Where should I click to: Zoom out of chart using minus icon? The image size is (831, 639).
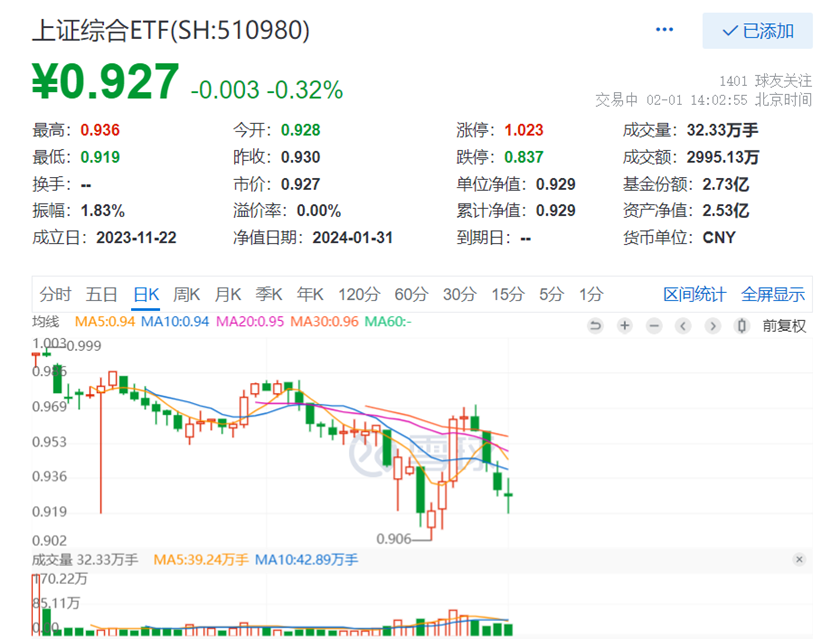click(x=654, y=326)
